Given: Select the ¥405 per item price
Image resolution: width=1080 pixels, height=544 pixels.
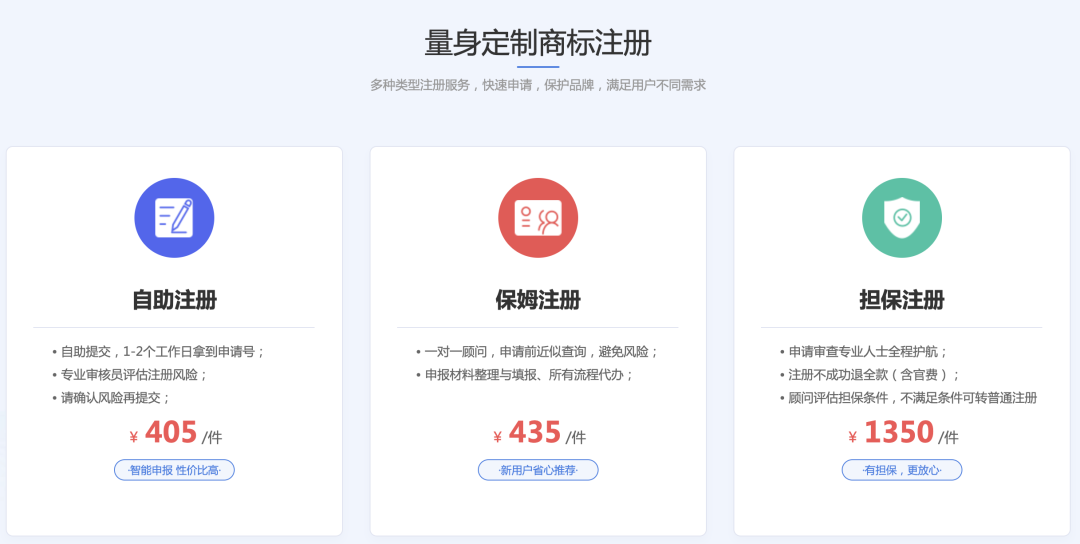Looking at the screenshot, I should (174, 434).
